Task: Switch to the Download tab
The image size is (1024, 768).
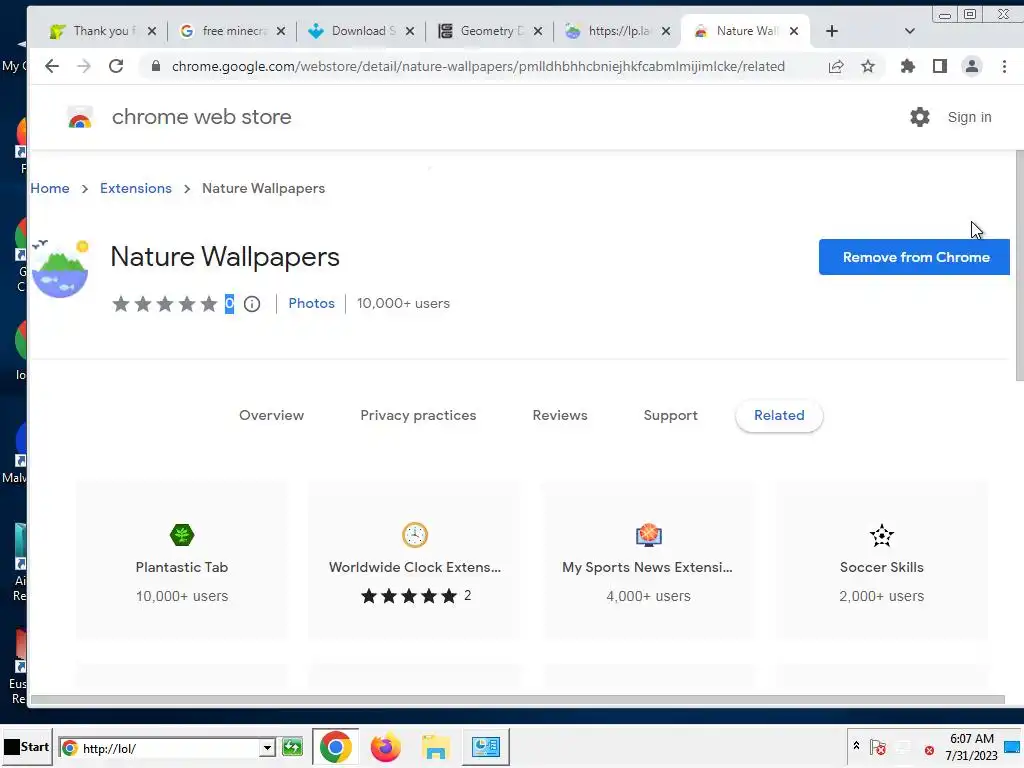Action: tap(360, 31)
